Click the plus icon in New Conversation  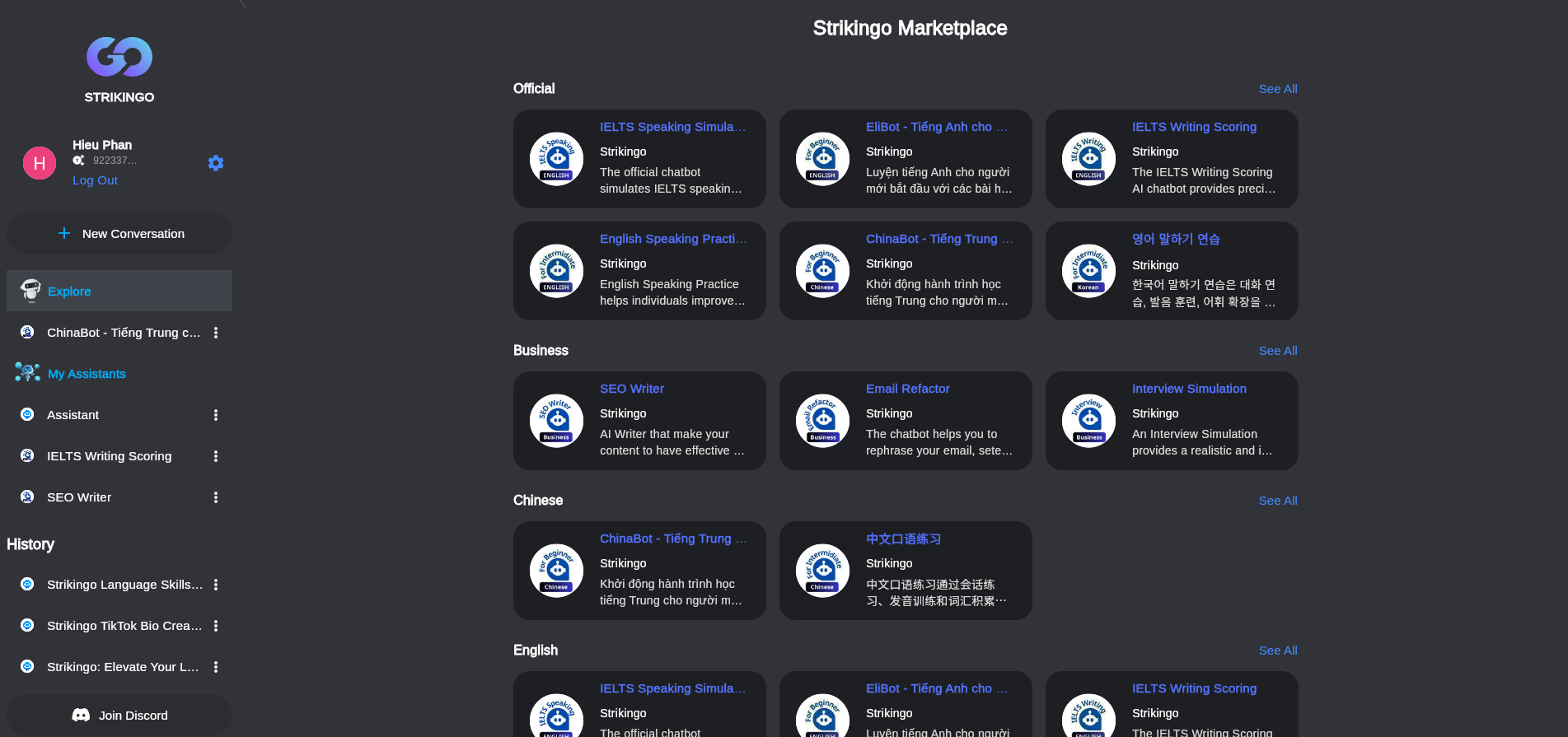point(64,233)
